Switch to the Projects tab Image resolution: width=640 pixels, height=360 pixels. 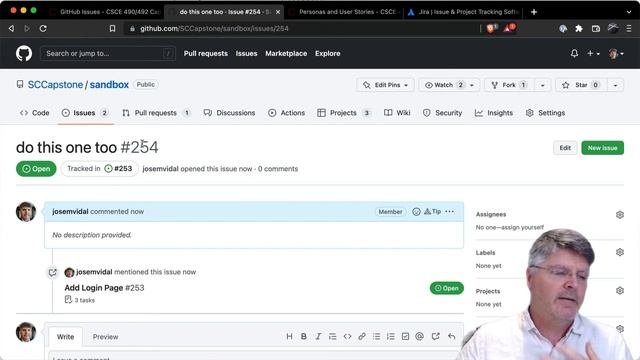(x=344, y=113)
